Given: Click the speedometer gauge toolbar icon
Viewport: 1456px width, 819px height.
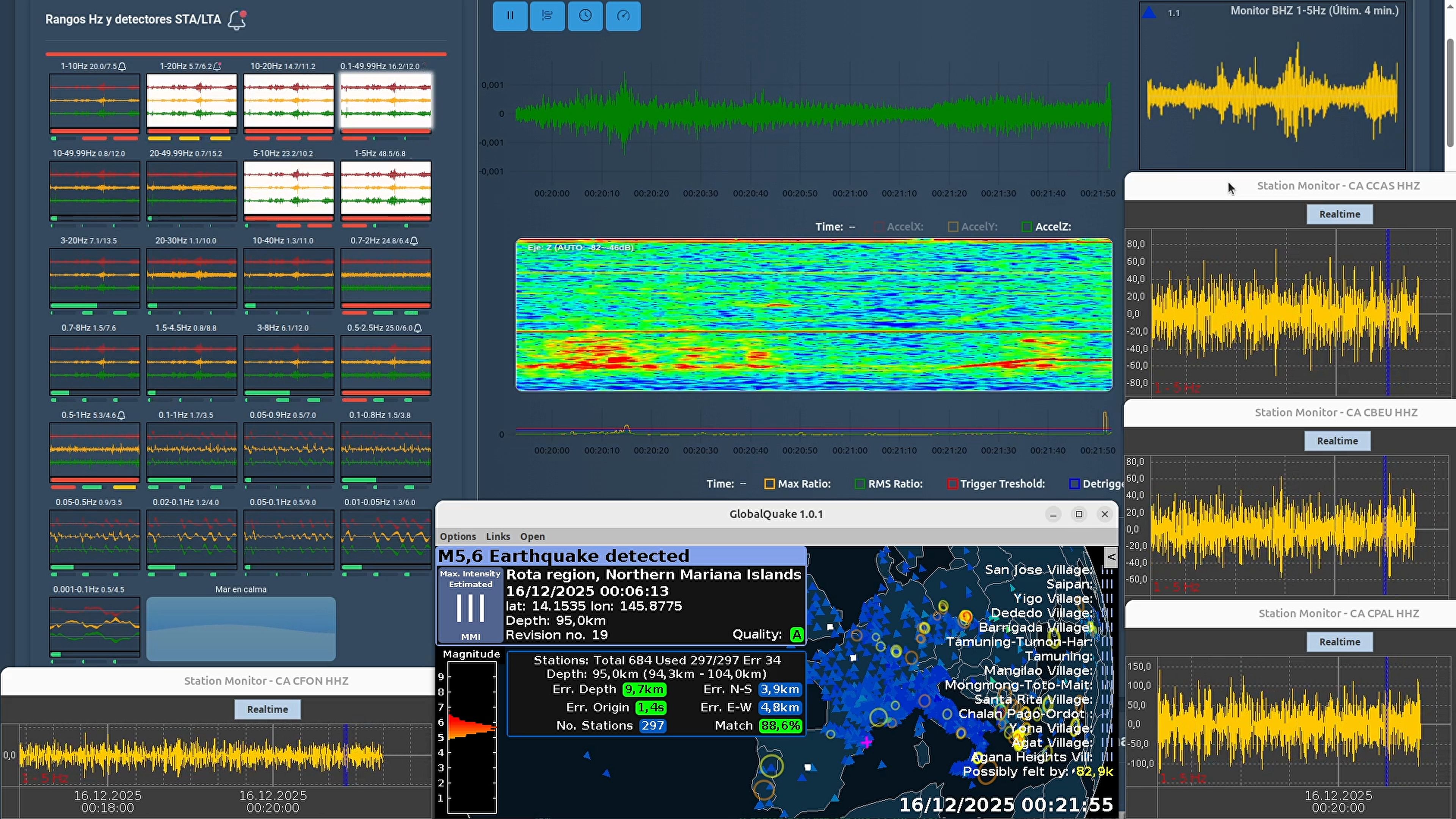Looking at the screenshot, I should tap(623, 16).
